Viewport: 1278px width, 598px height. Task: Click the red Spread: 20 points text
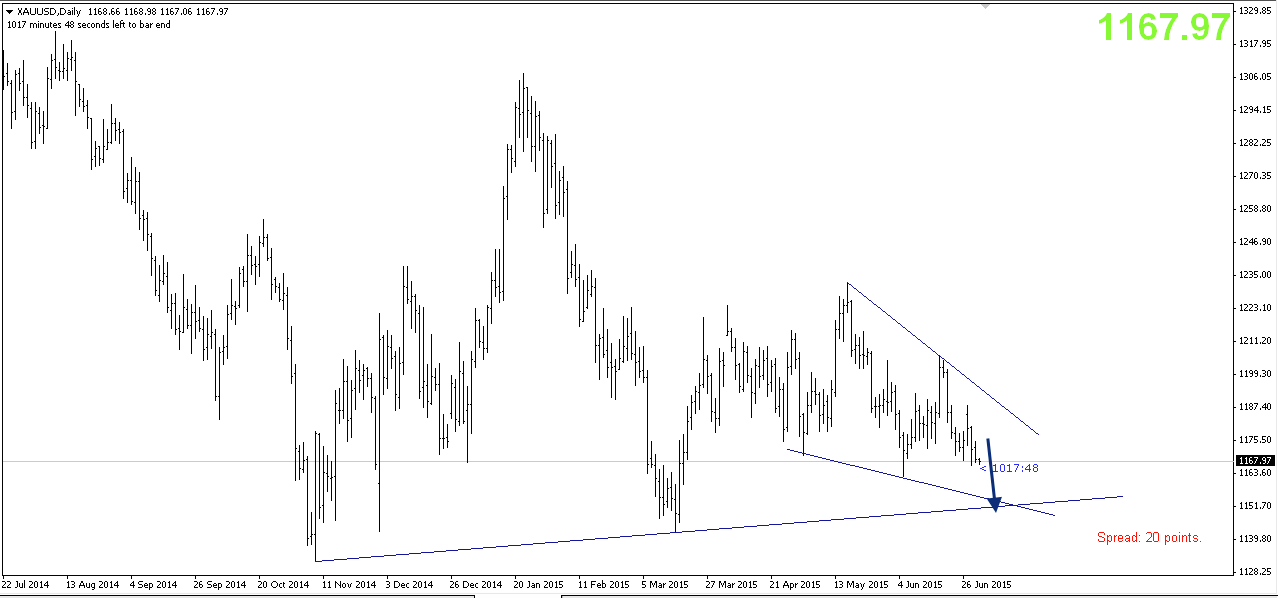click(1149, 538)
